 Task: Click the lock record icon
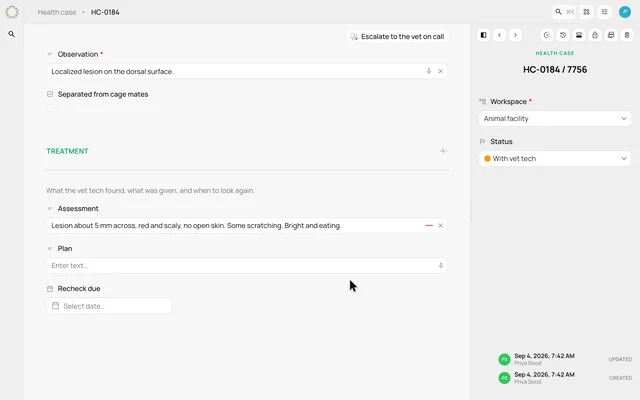pyautogui.click(x=595, y=35)
